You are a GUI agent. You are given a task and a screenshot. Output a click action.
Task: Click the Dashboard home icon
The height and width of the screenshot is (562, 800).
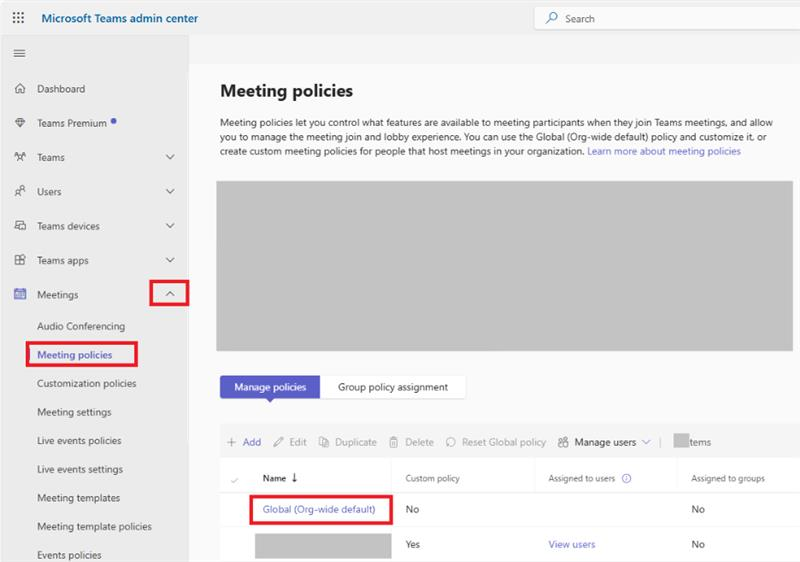pyautogui.click(x=20, y=89)
